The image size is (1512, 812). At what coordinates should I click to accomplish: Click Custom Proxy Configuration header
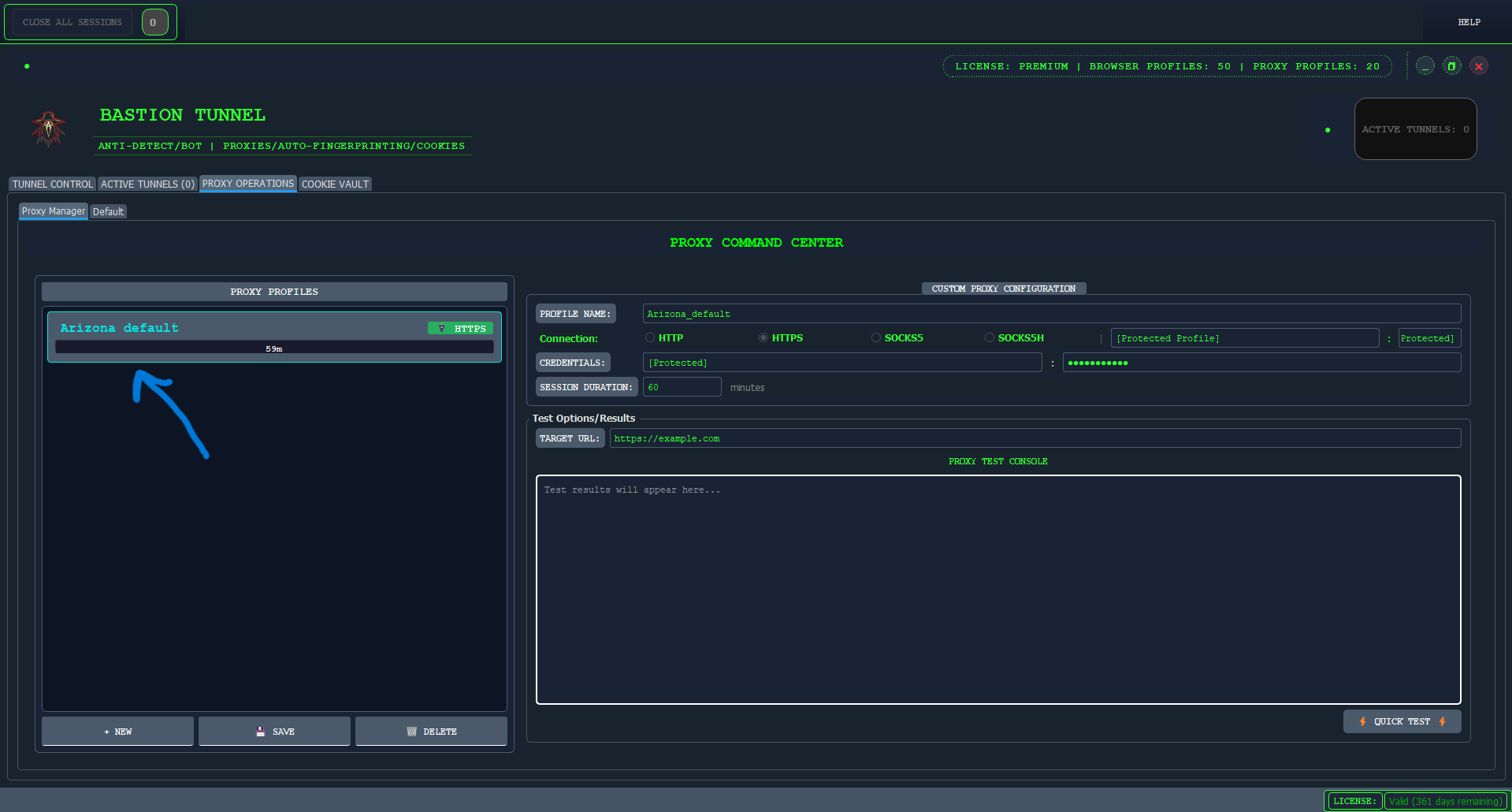(x=1004, y=289)
